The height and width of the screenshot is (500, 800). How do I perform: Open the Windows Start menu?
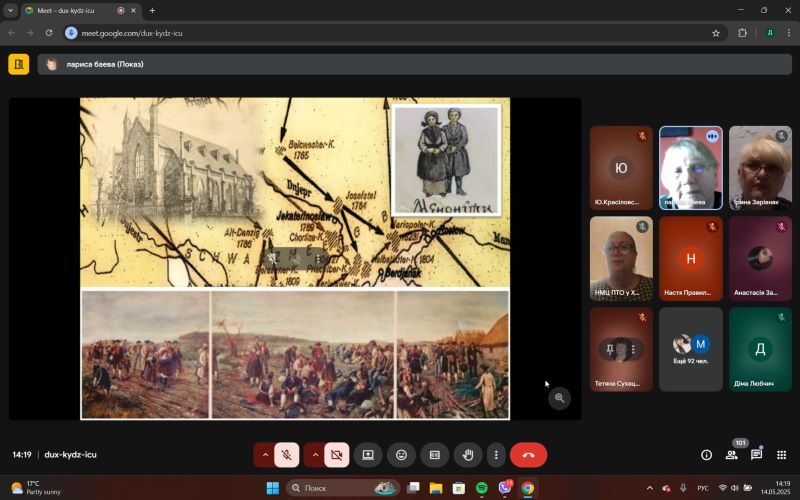click(273, 488)
